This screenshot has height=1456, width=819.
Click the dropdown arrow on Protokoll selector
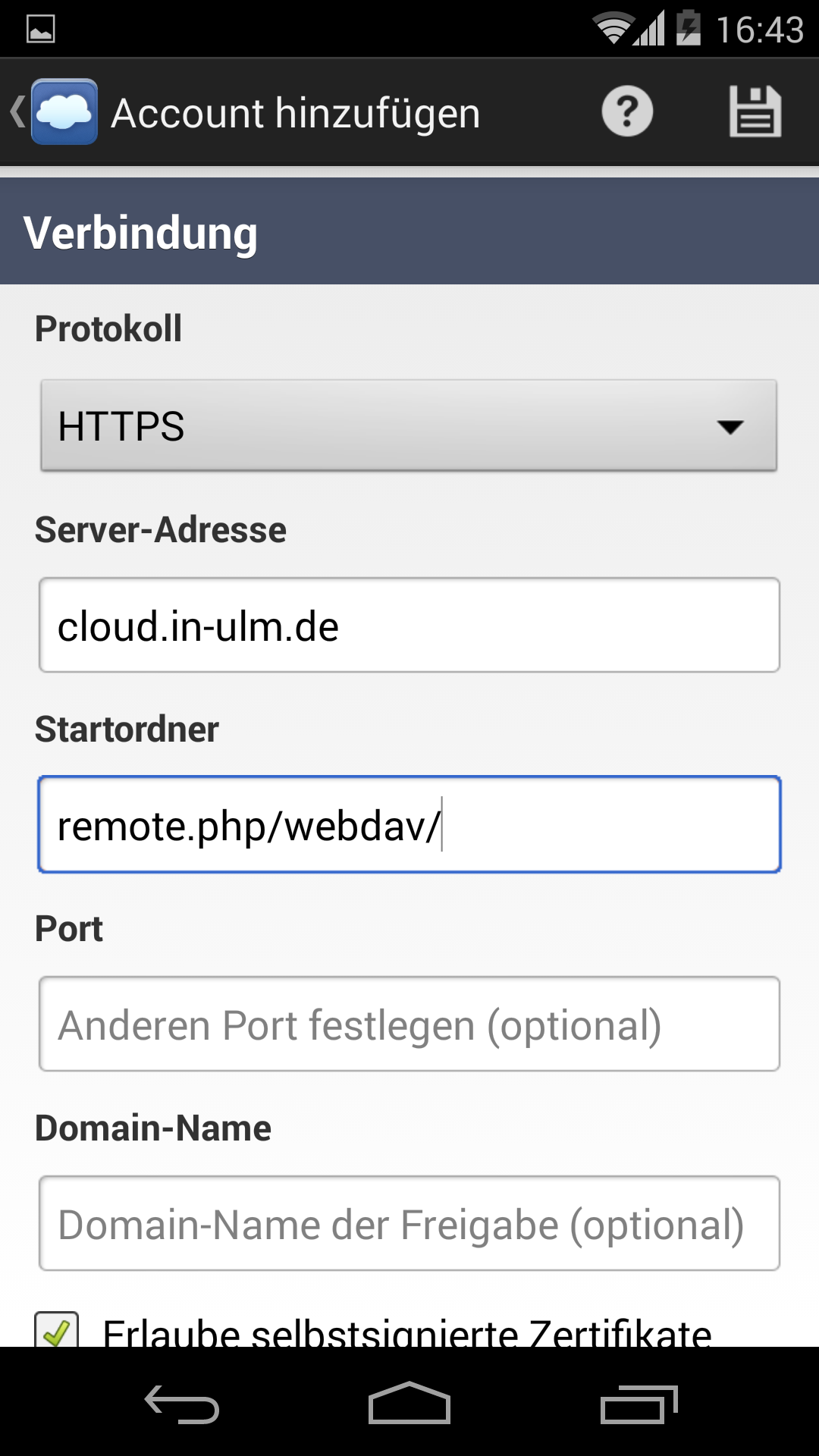point(730,427)
